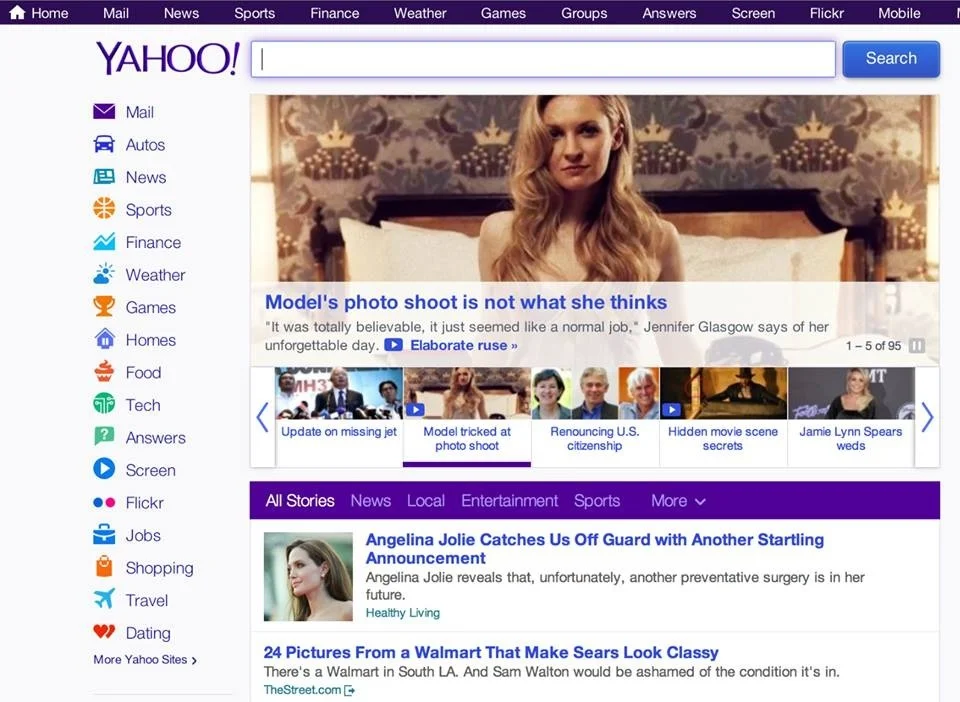Click the Shopping bag icon
The height and width of the screenshot is (702, 960).
tap(104, 567)
